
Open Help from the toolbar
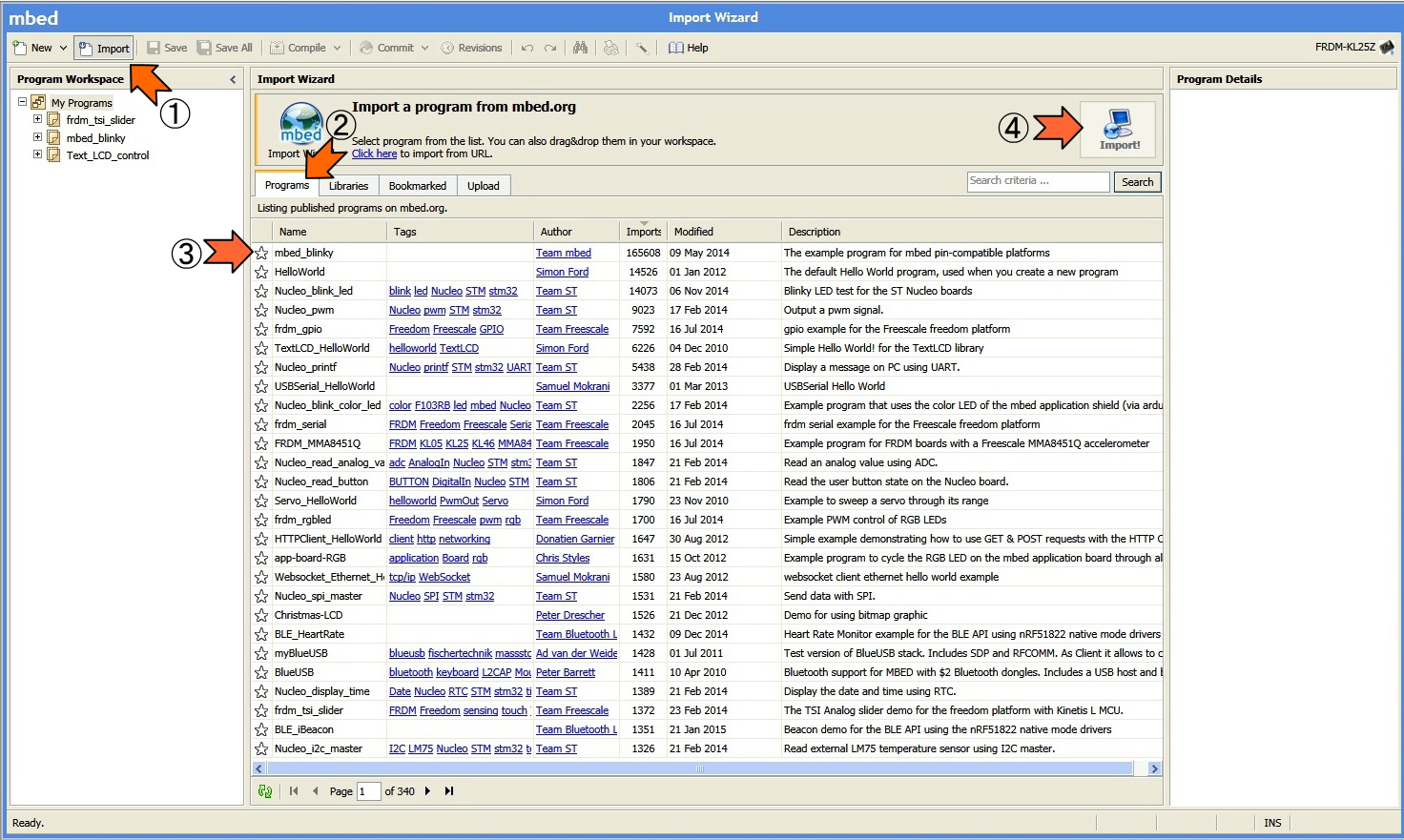pyautogui.click(x=688, y=48)
